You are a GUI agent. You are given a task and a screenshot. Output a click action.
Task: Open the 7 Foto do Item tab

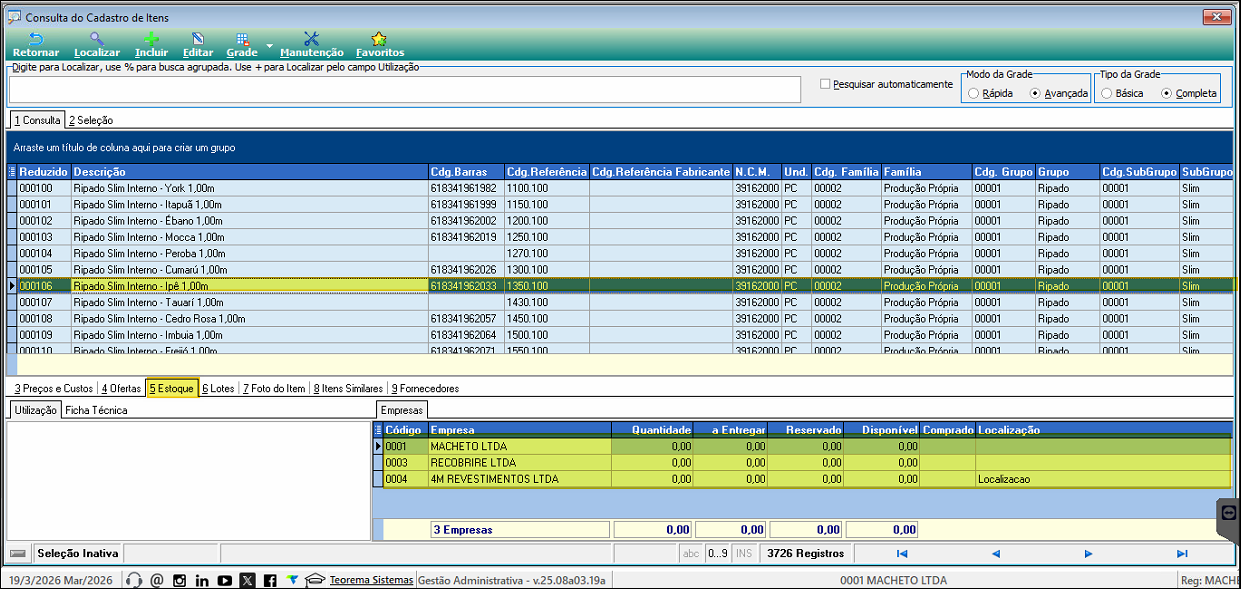click(274, 388)
